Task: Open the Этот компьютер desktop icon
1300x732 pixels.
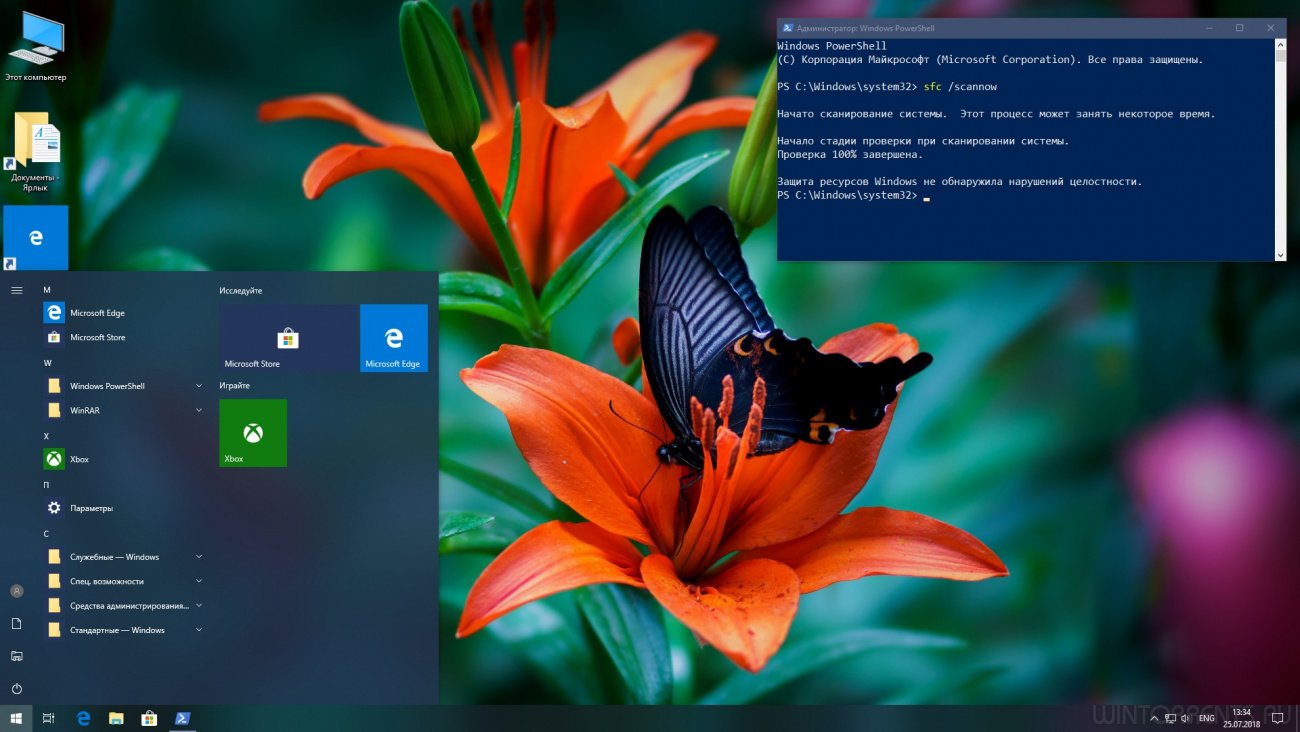Action: [36, 47]
